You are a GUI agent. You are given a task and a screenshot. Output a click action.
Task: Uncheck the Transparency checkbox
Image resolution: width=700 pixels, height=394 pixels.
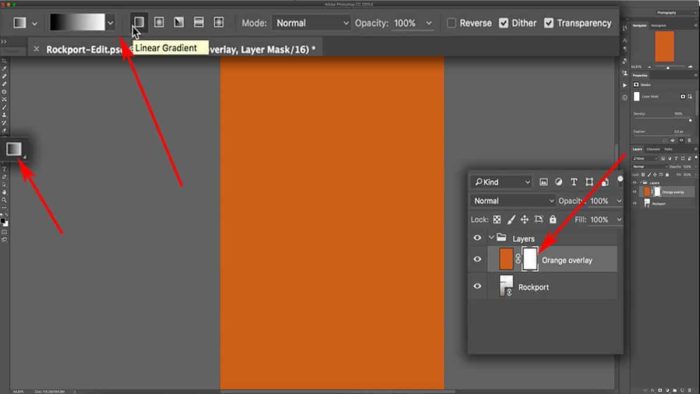[x=549, y=23]
